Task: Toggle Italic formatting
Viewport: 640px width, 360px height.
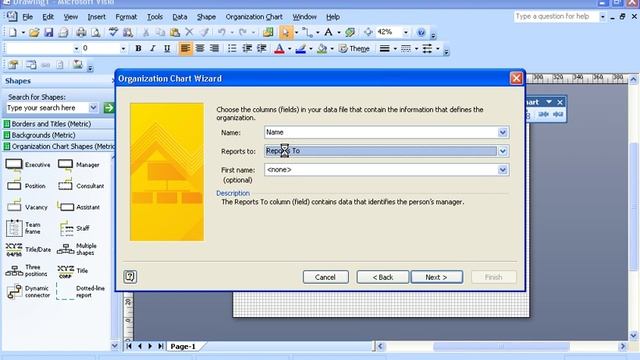Action: tap(153, 49)
